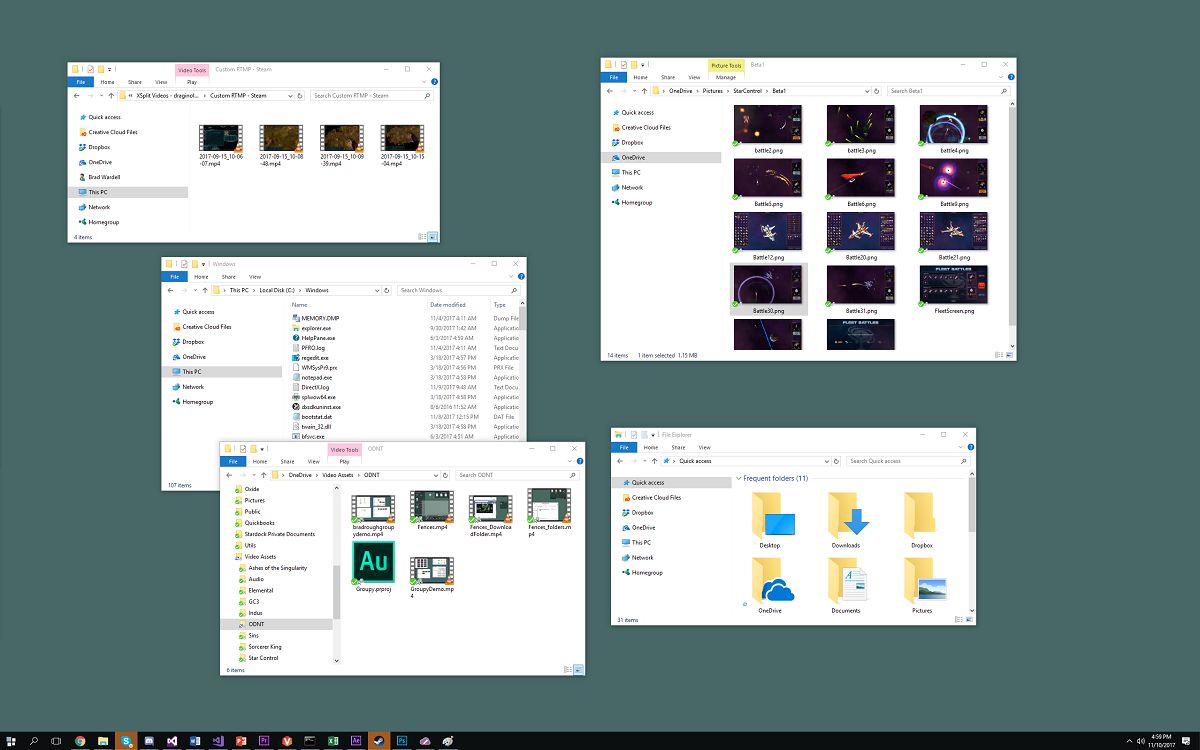The image size is (1200, 750).
Task: Open Task View on the taskbar
Action: (57, 741)
